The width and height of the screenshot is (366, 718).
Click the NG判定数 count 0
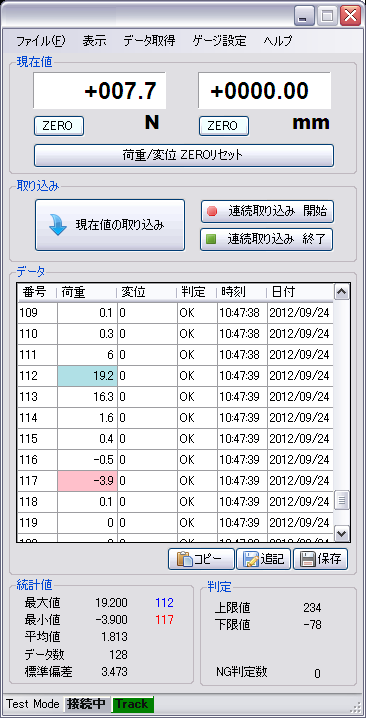(x=317, y=674)
